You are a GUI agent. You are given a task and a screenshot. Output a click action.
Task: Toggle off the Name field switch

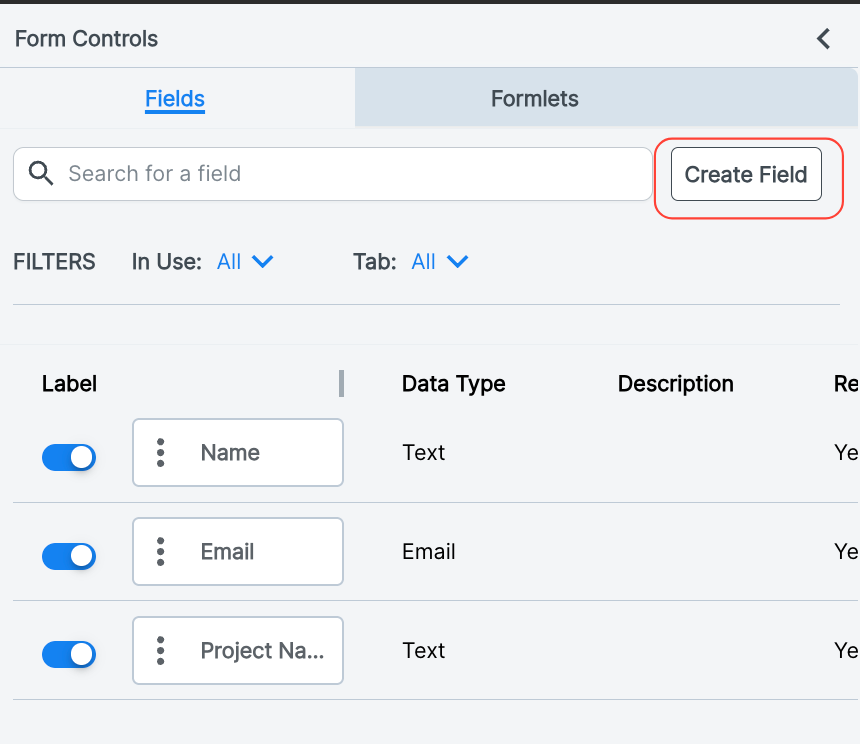pyautogui.click(x=69, y=457)
